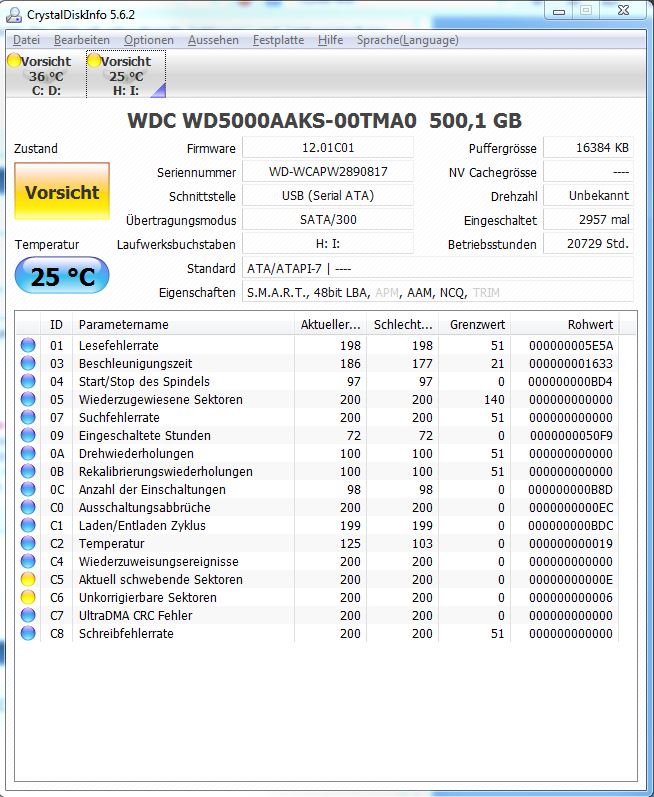Open the Hilfe menu
The width and height of the screenshot is (654, 797).
pos(330,40)
